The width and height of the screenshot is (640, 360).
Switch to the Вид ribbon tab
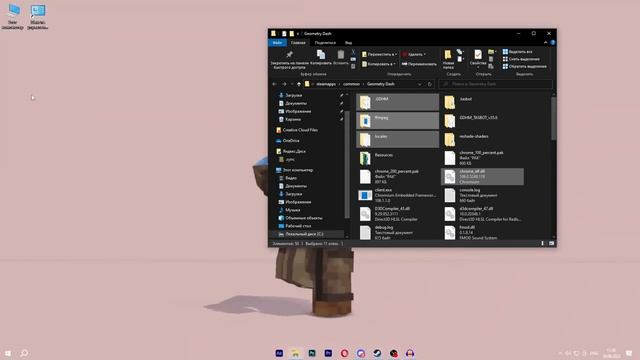348,42
